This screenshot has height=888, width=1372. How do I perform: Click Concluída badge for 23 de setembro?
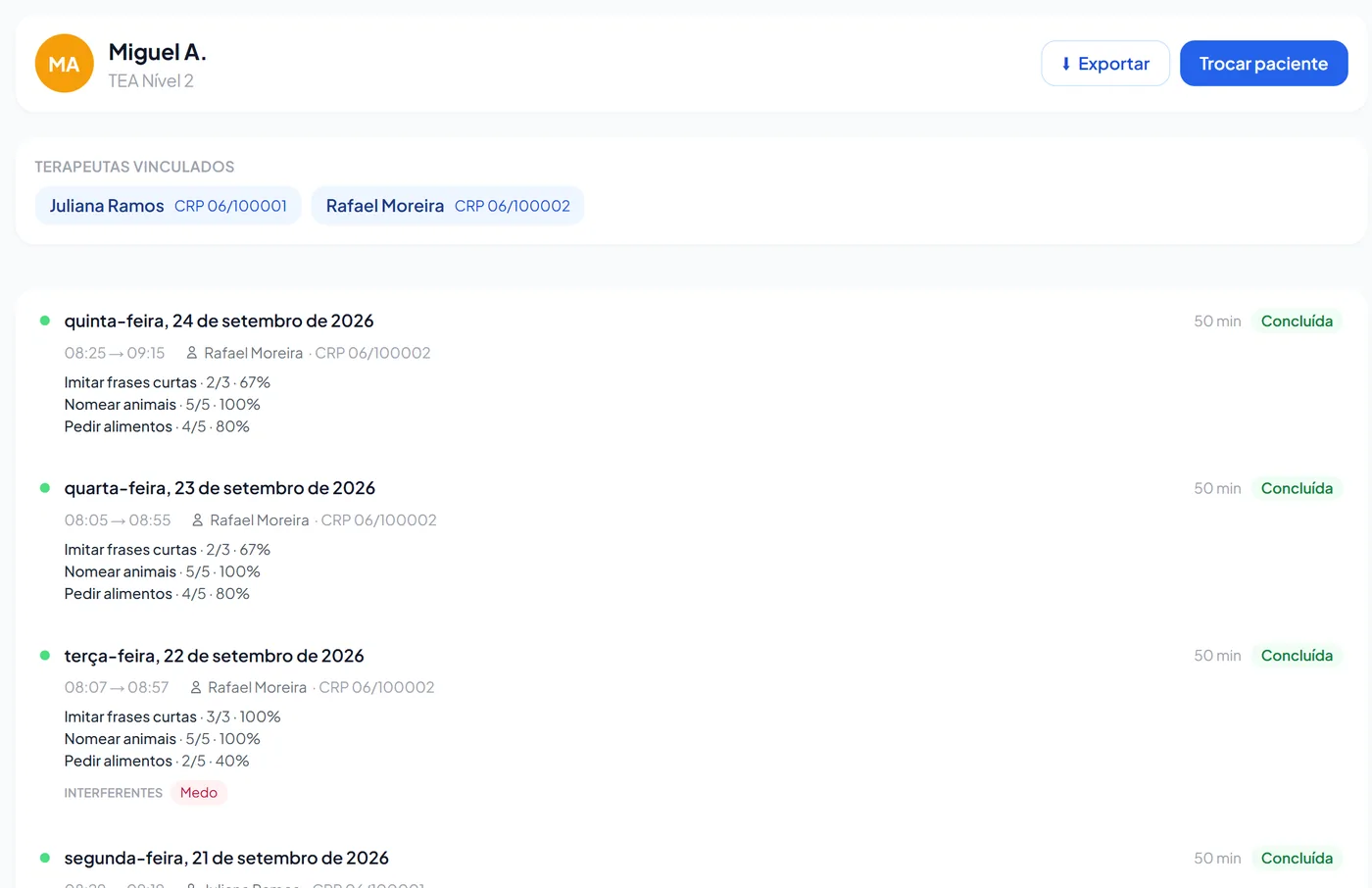[x=1297, y=488]
